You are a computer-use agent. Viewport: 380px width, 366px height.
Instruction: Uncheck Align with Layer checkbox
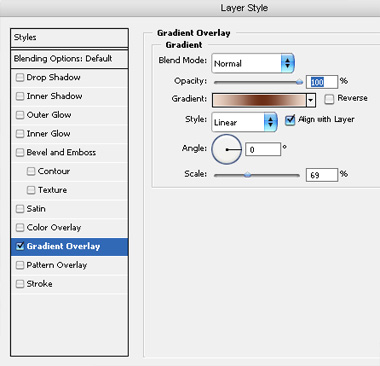click(x=290, y=120)
